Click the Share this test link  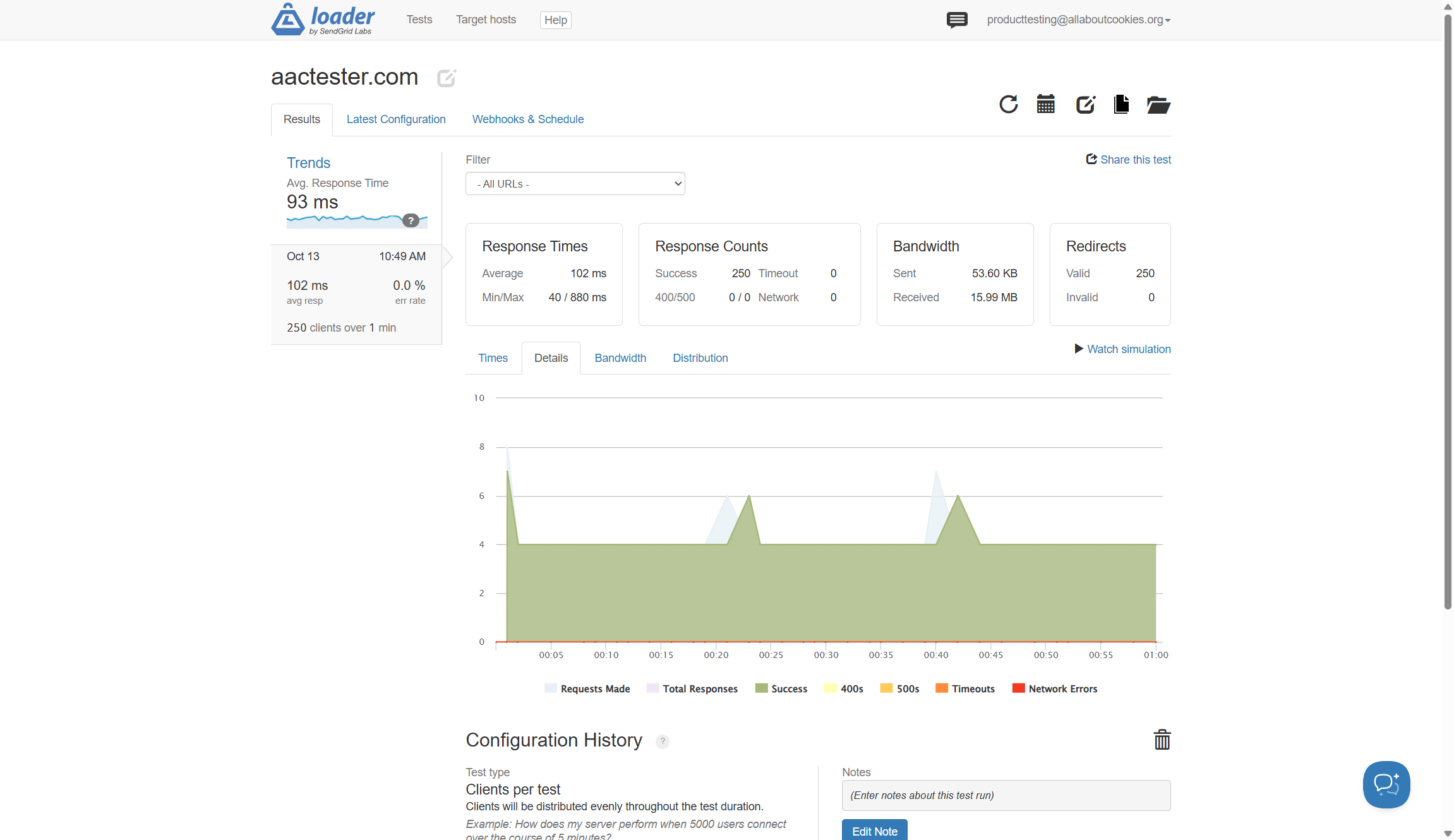pyautogui.click(x=1128, y=160)
